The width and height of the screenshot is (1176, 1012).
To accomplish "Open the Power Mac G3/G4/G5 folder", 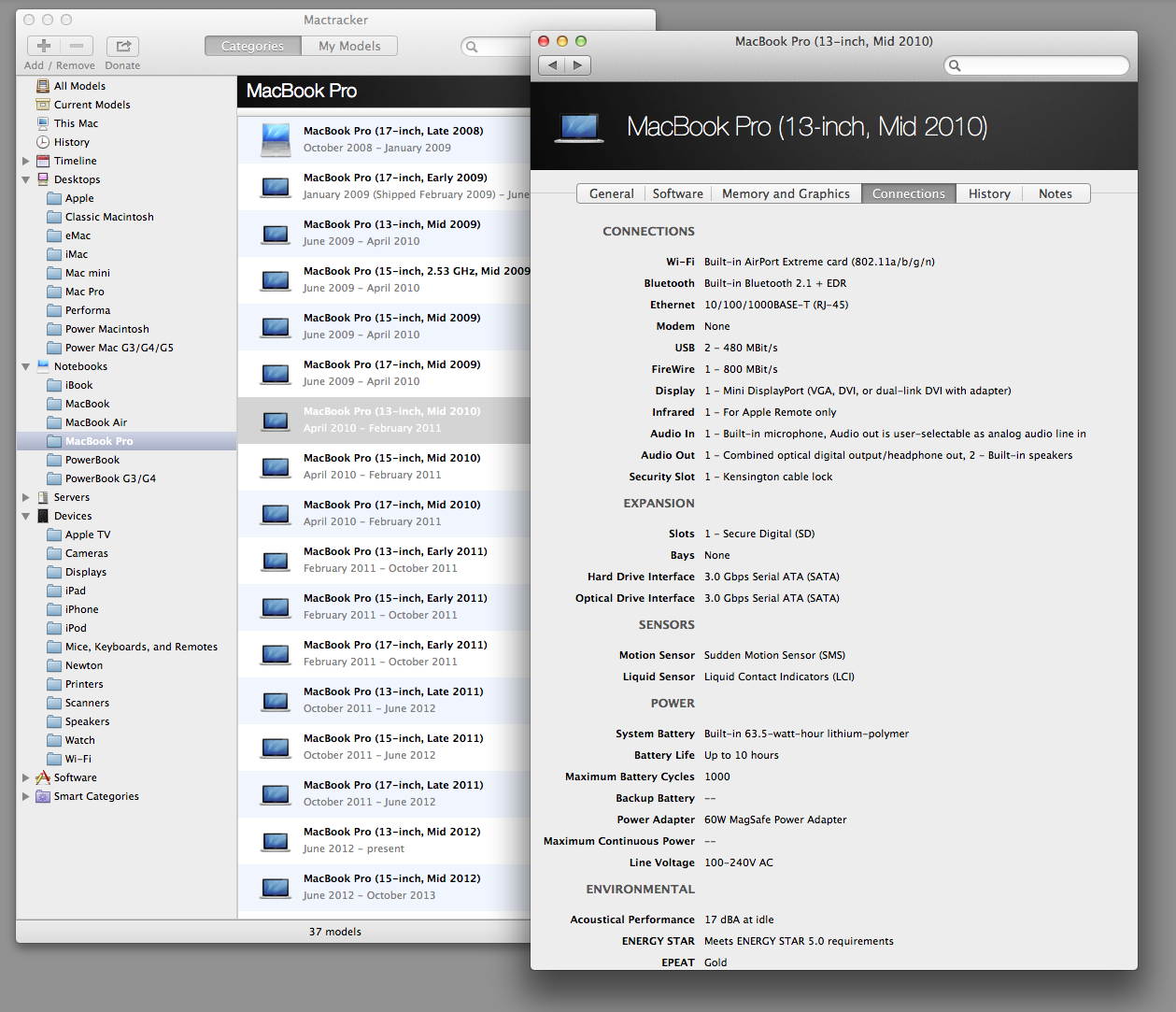I will [x=110, y=348].
